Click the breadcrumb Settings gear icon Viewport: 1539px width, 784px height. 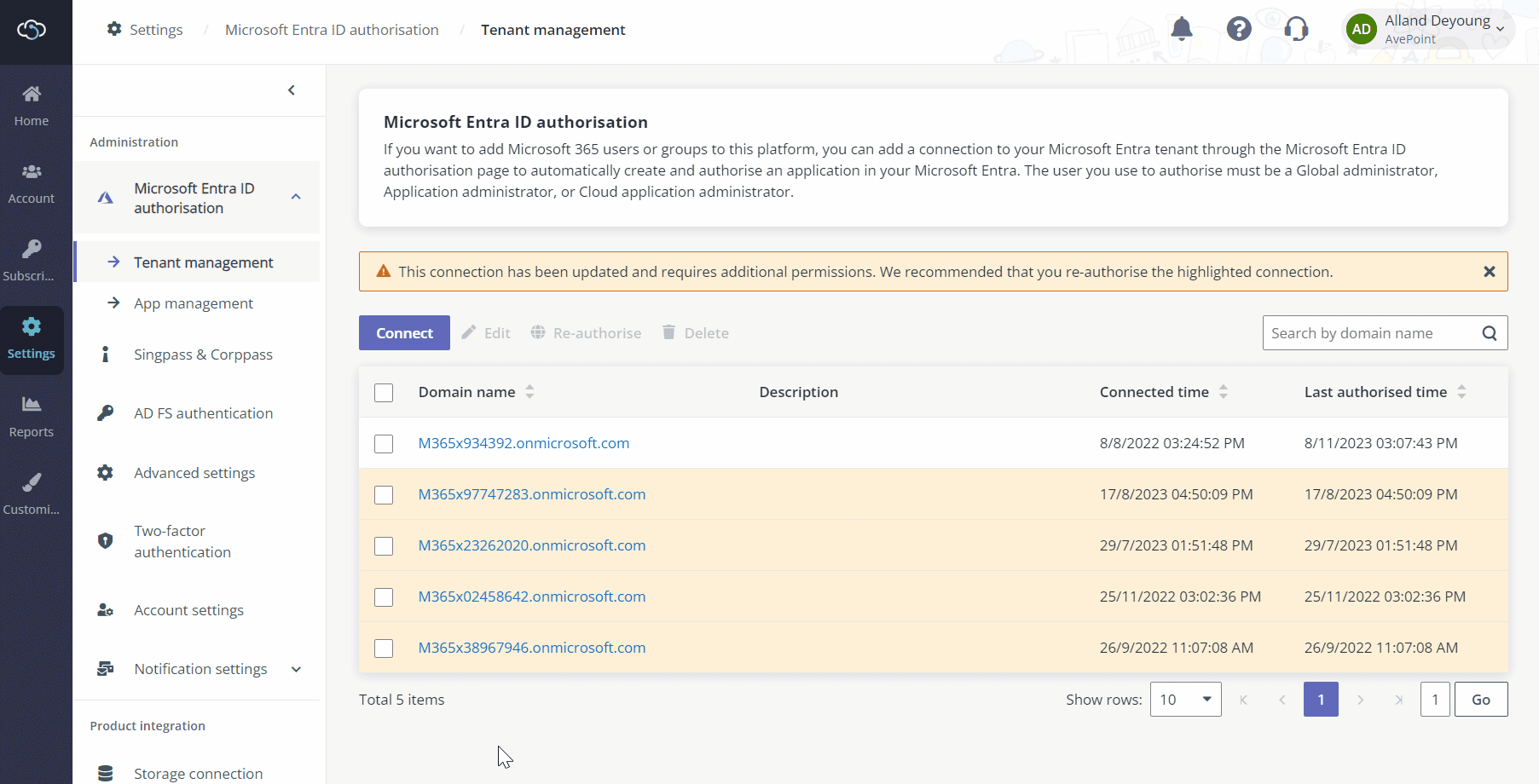pyautogui.click(x=114, y=29)
